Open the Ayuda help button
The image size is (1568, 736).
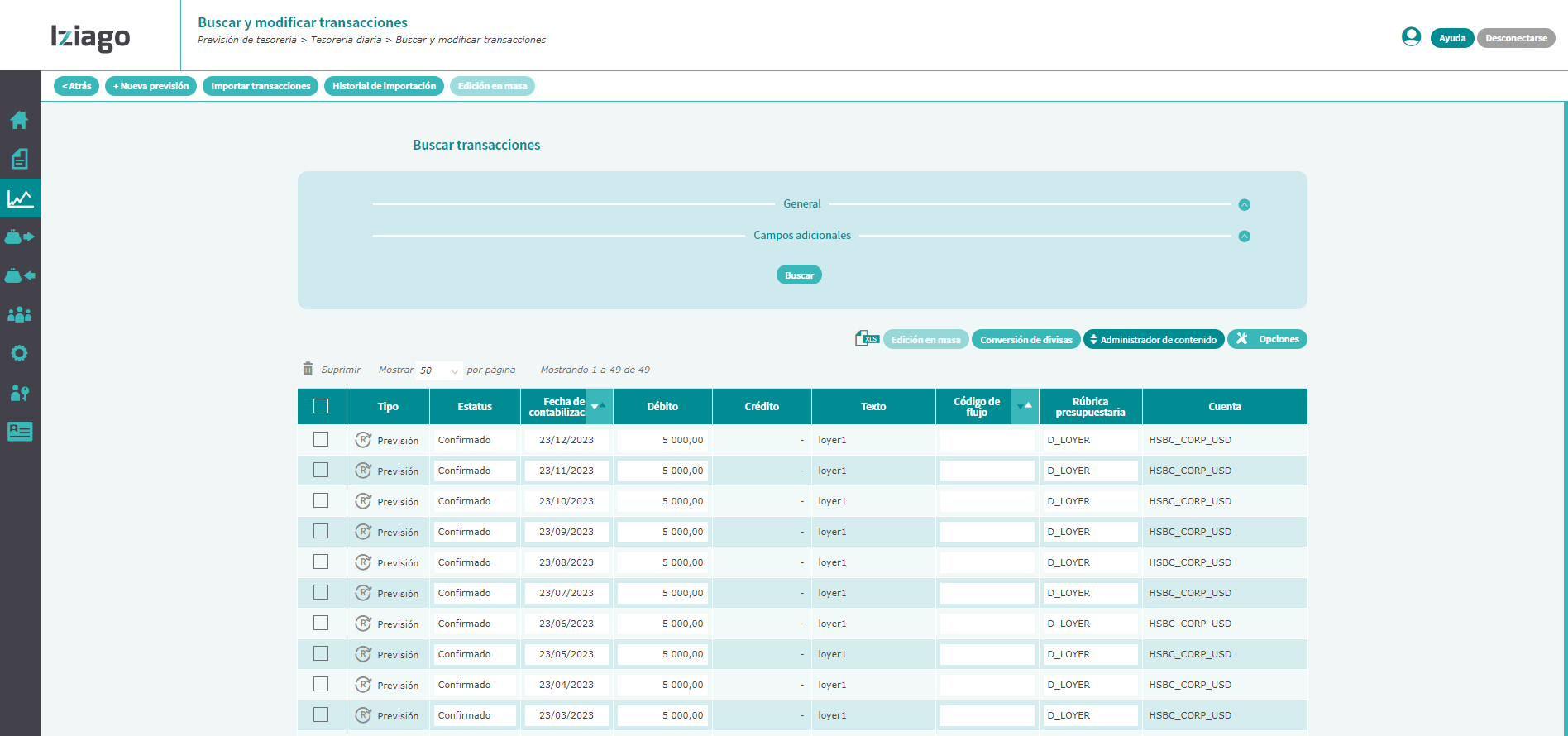[x=1451, y=38]
